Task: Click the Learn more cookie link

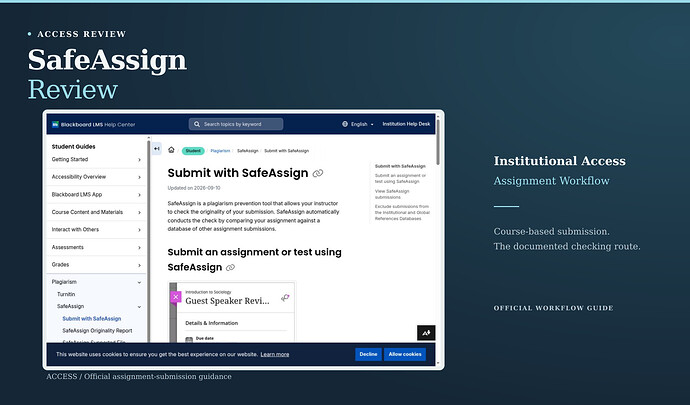Action: point(275,354)
